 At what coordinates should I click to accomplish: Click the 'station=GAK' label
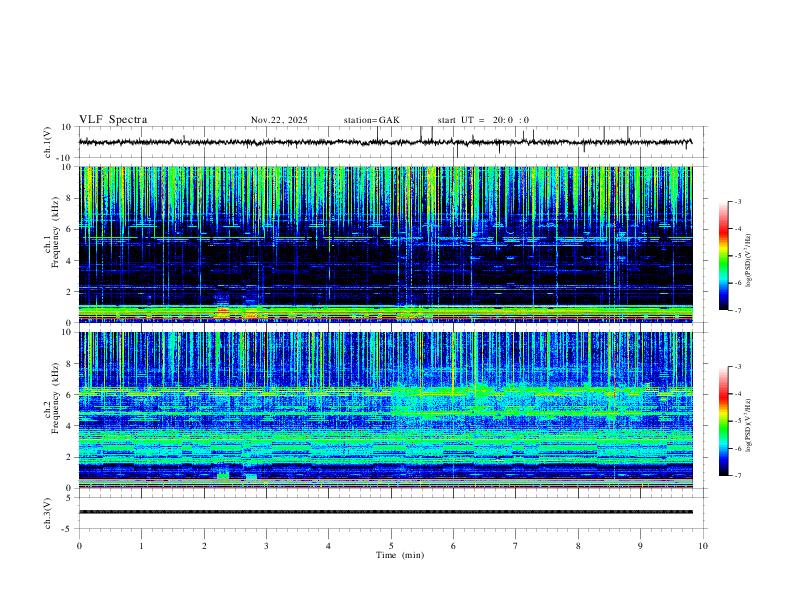pyautogui.click(x=371, y=120)
